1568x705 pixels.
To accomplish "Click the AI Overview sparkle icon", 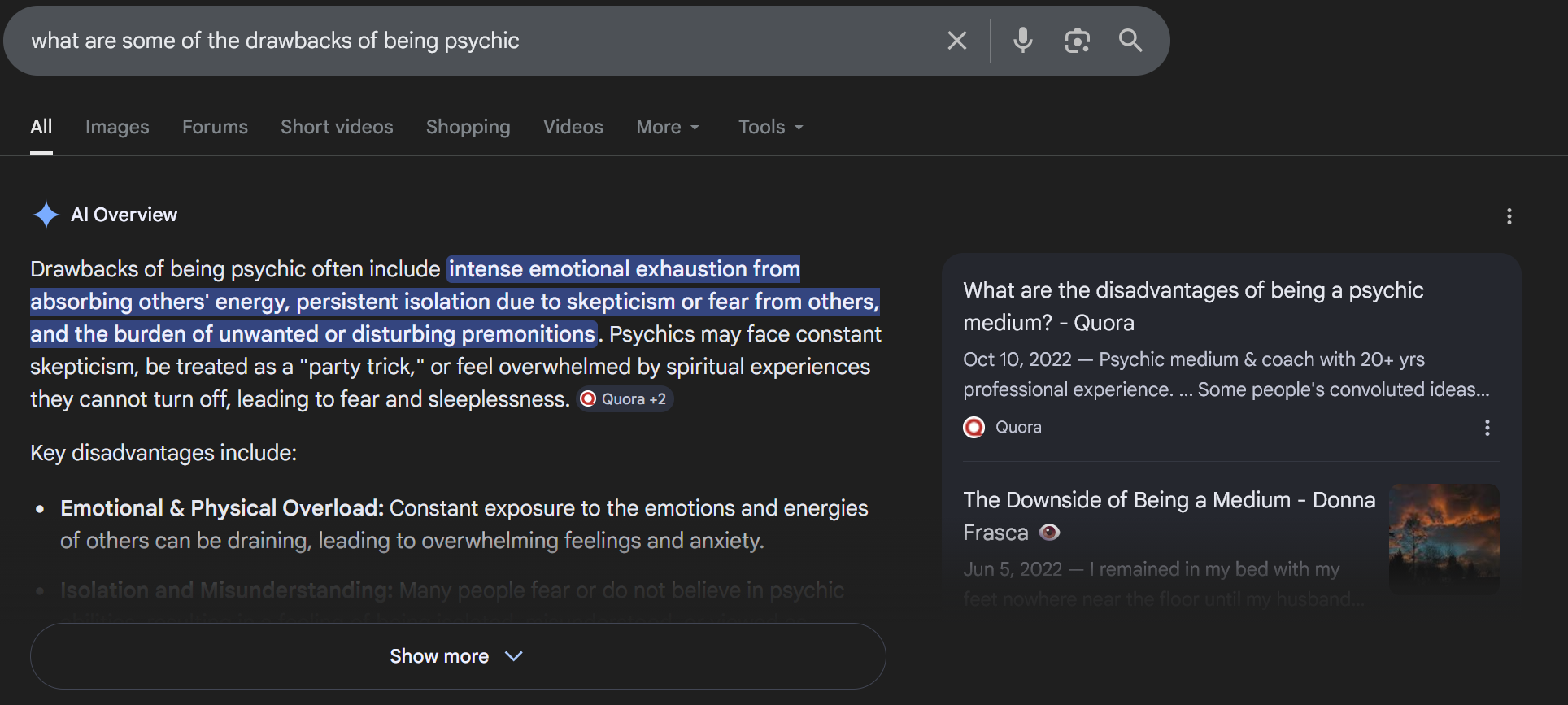I will click(46, 215).
